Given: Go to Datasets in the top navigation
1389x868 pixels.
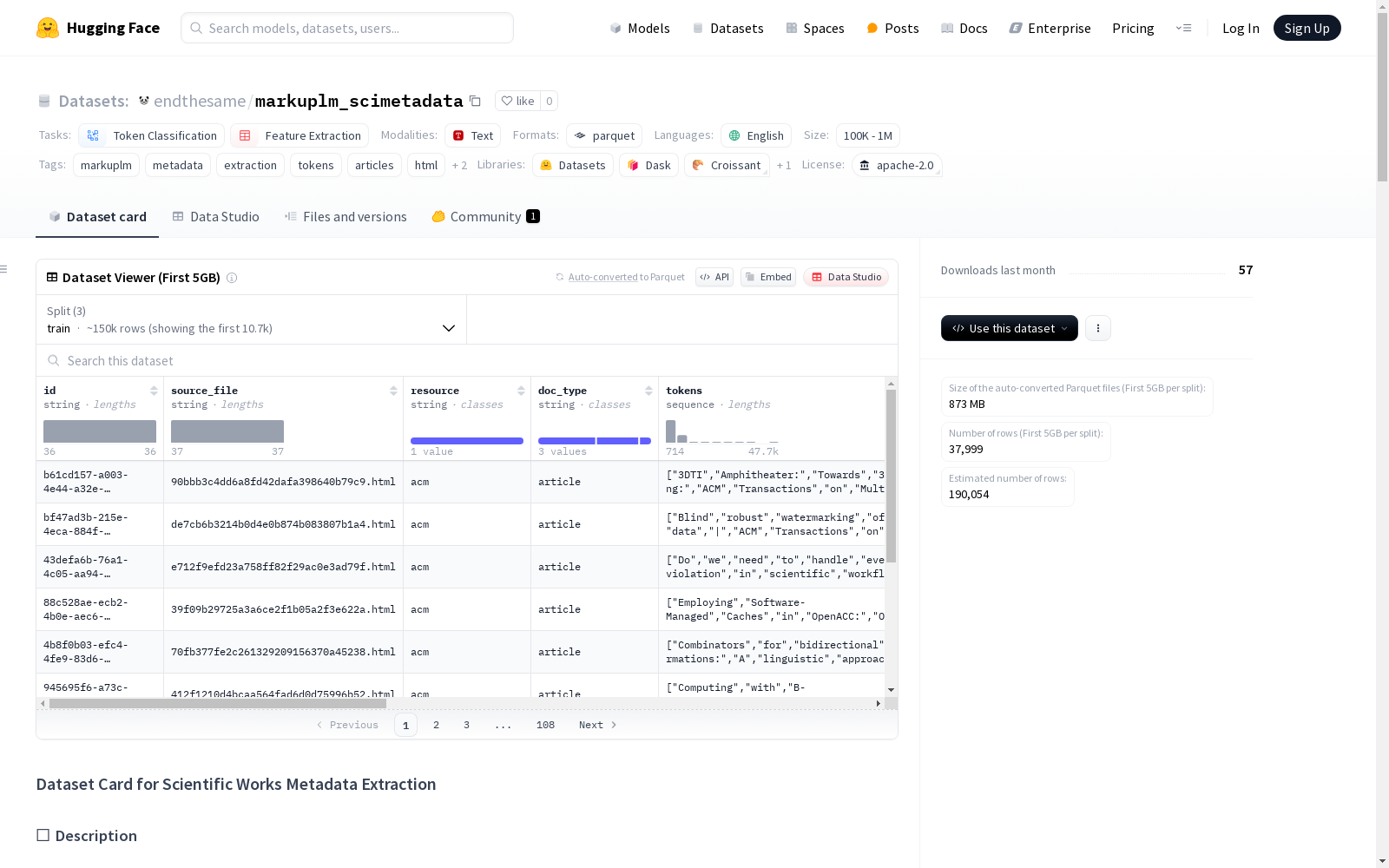Looking at the screenshot, I should pyautogui.click(x=727, y=28).
